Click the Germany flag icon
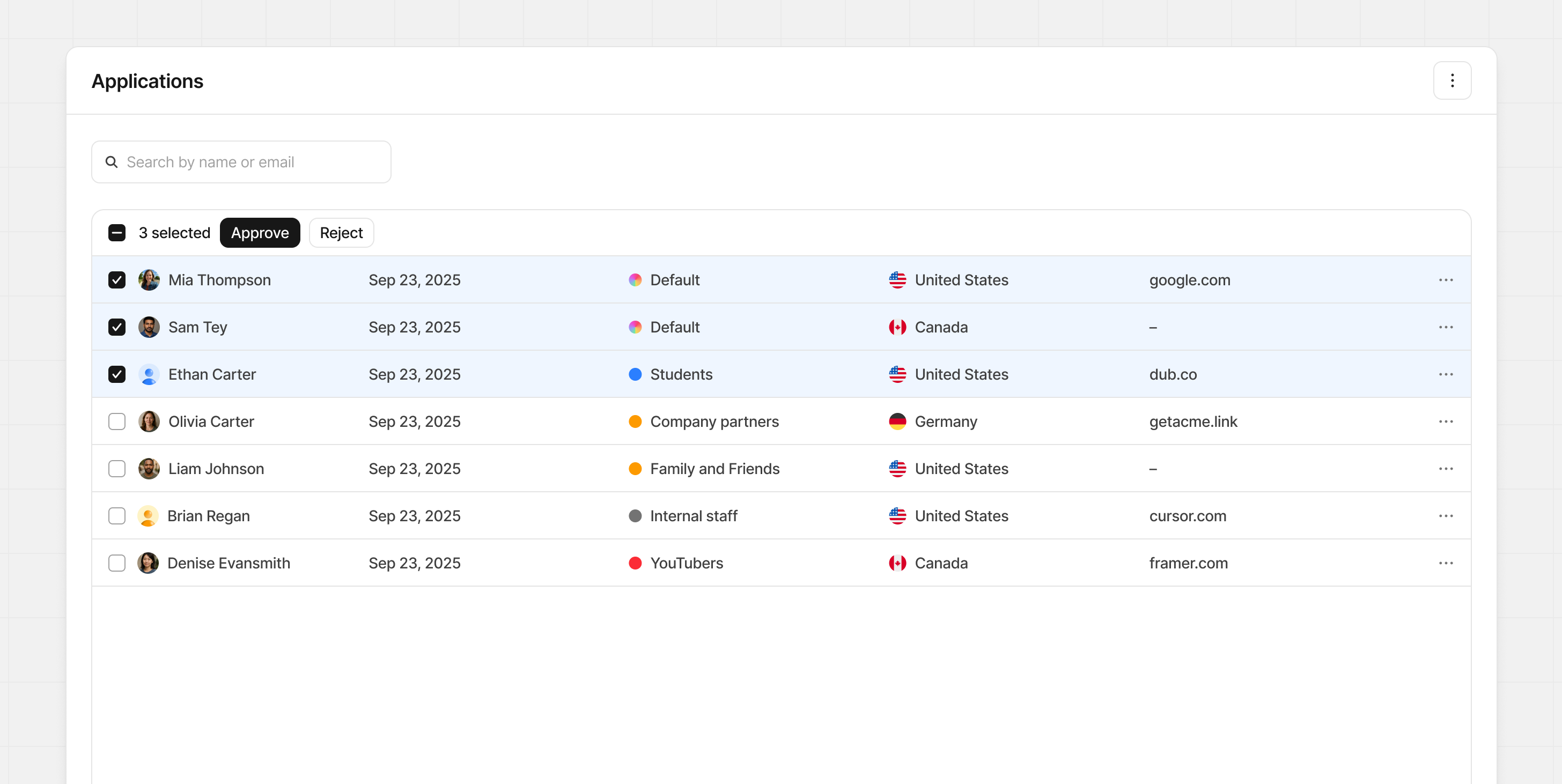Viewport: 1562px width, 784px height. (x=897, y=421)
